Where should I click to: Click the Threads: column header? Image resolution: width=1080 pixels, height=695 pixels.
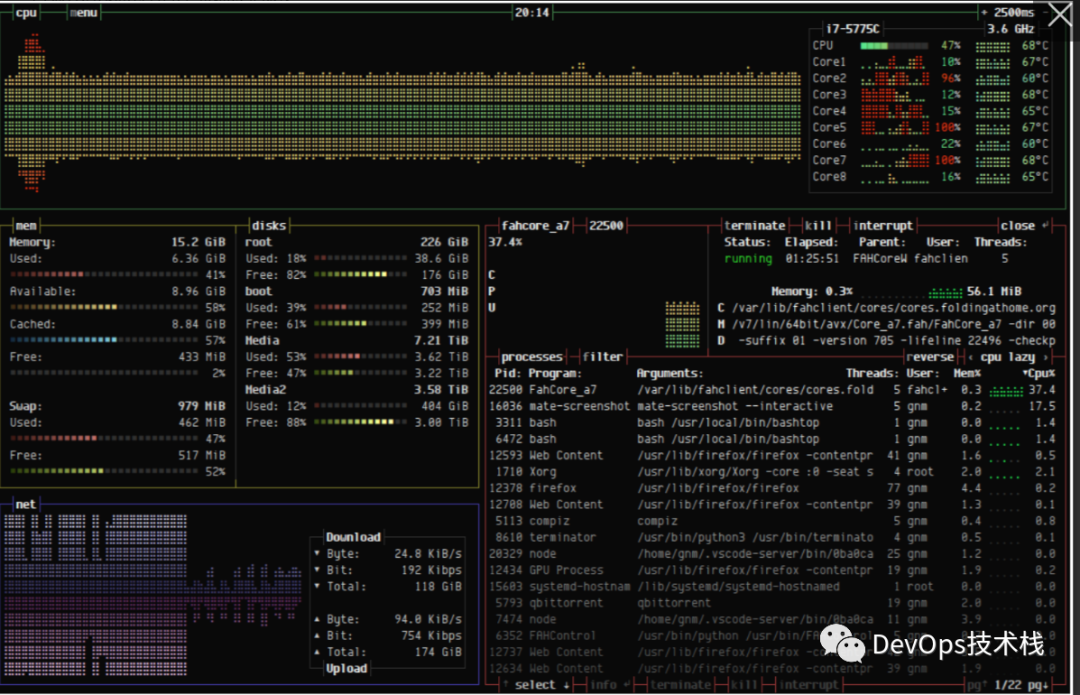(873, 373)
